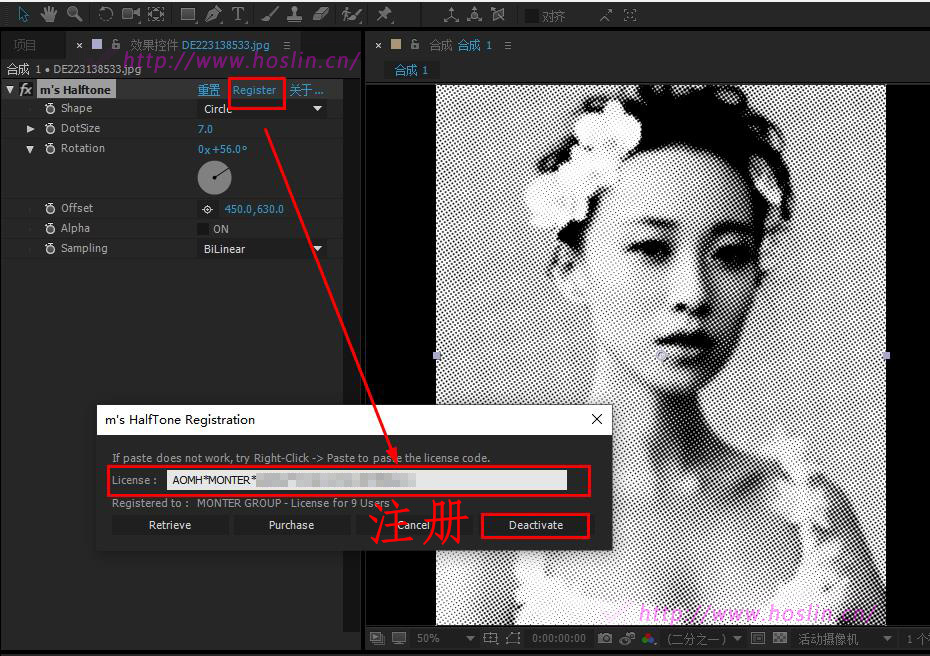Click the Register link

pos(254,90)
